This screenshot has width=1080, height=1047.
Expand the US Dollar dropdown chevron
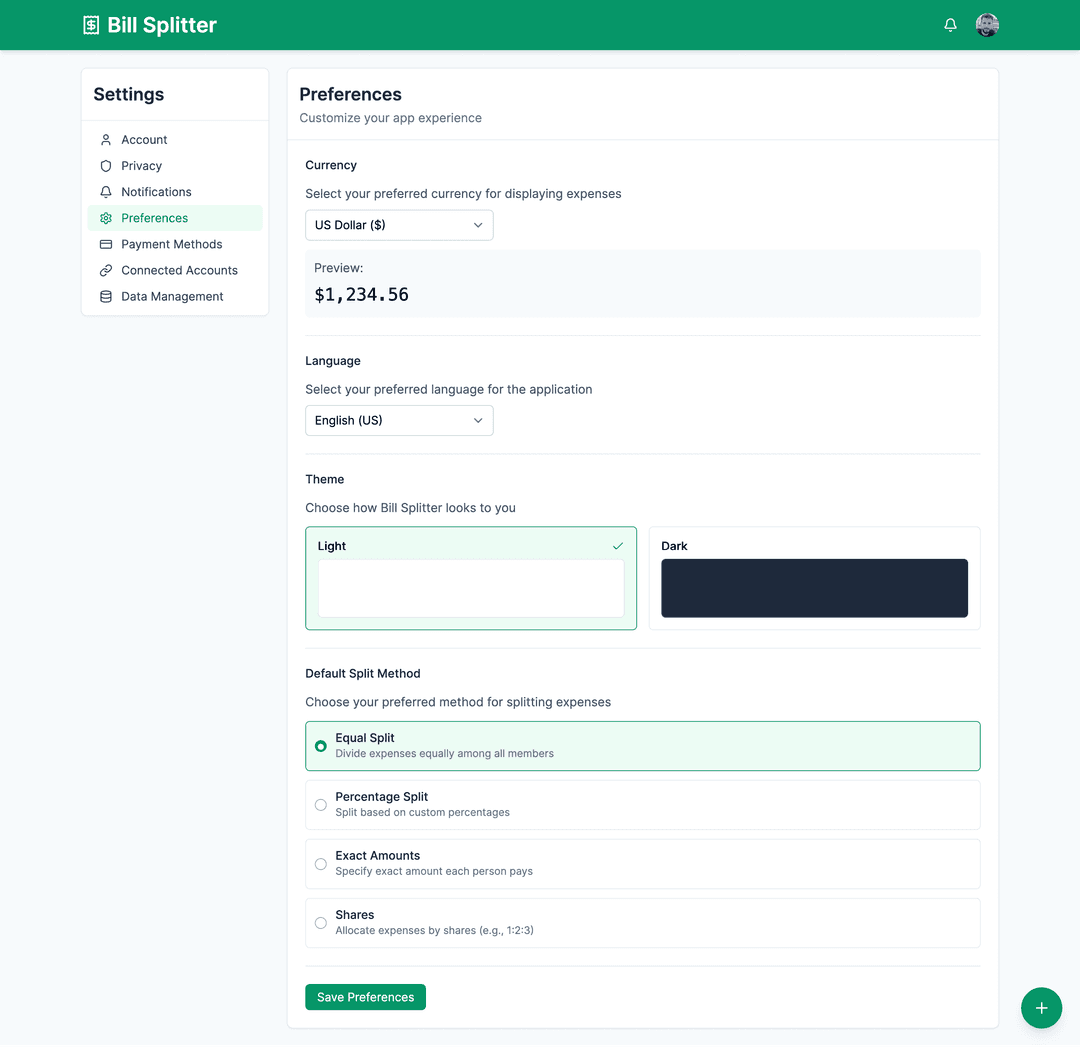click(x=479, y=225)
